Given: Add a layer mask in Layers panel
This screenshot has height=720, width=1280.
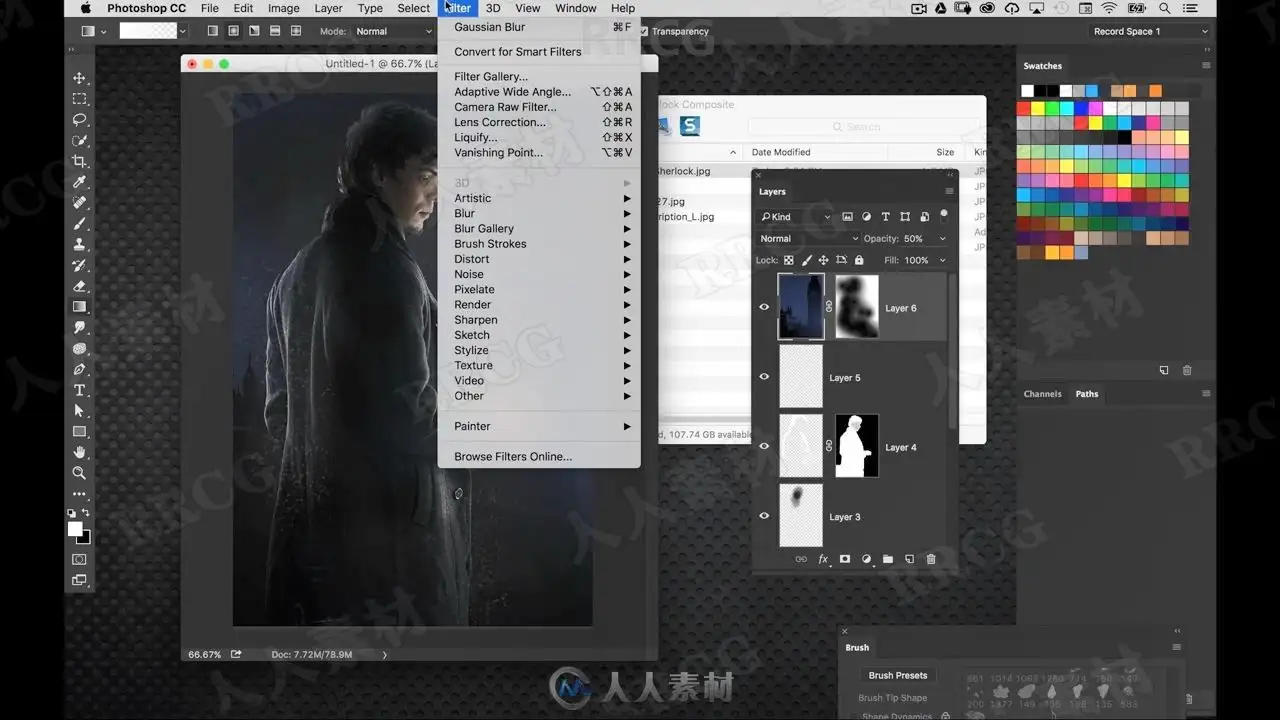Looking at the screenshot, I should click(x=845, y=559).
